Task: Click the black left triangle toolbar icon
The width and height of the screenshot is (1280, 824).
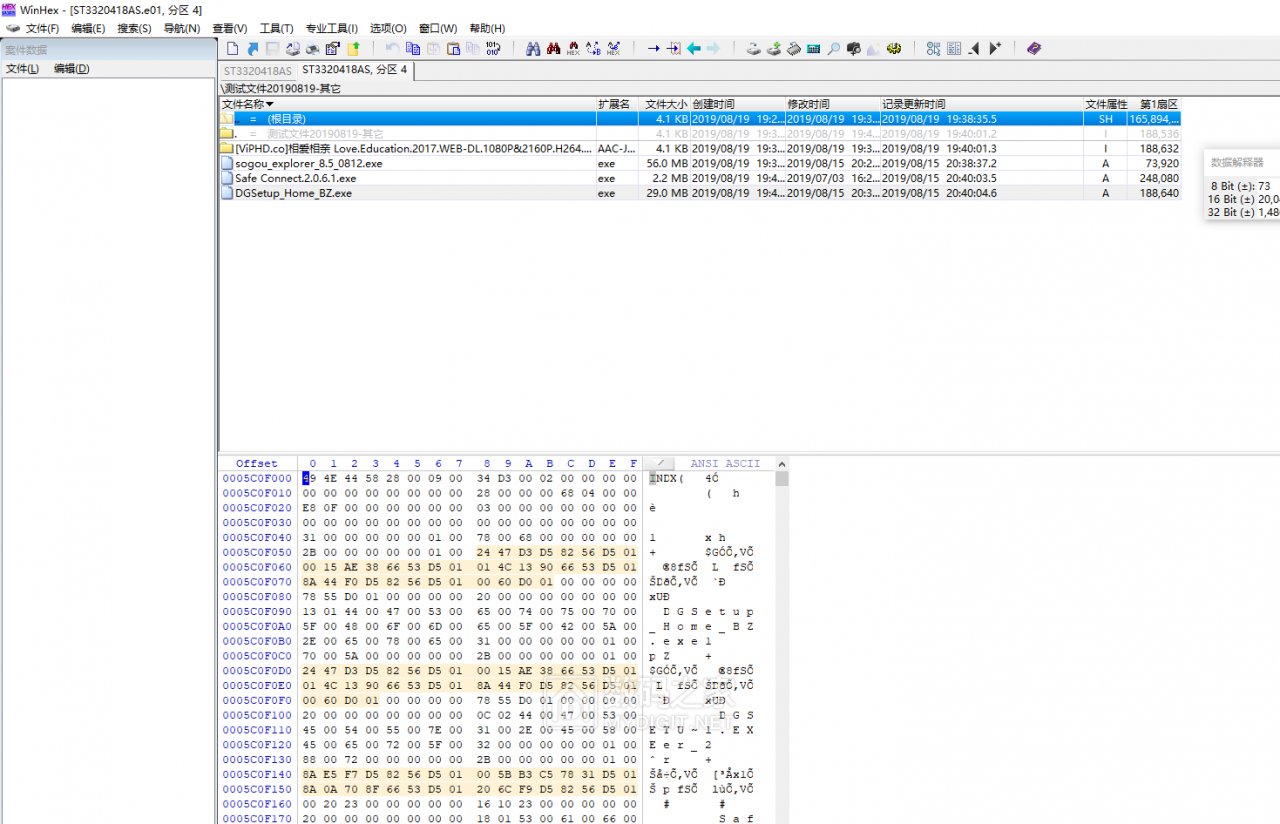Action: click(x=973, y=48)
